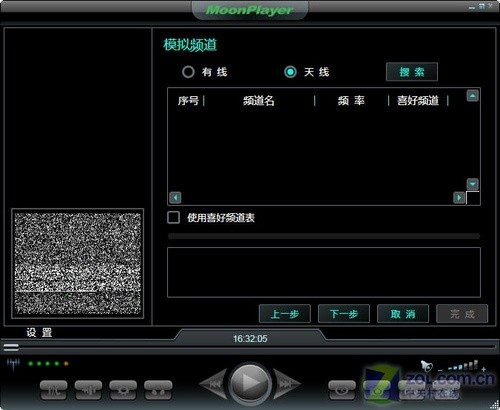
Task: Click the color drops icon button
Action: point(158,390)
